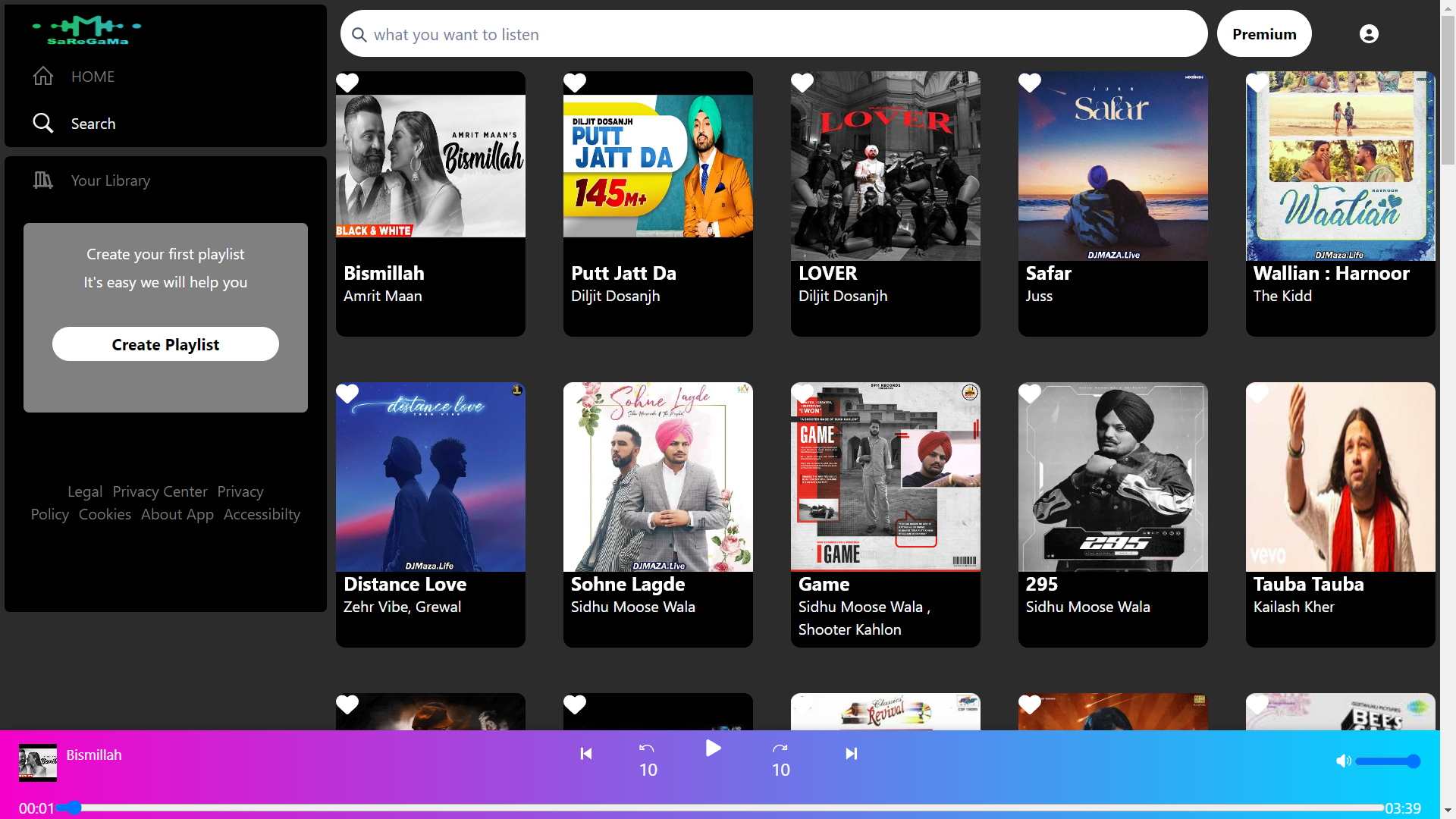Forward 10 seconds icon
Image resolution: width=1456 pixels, height=819 pixels.
pyautogui.click(x=780, y=749)
